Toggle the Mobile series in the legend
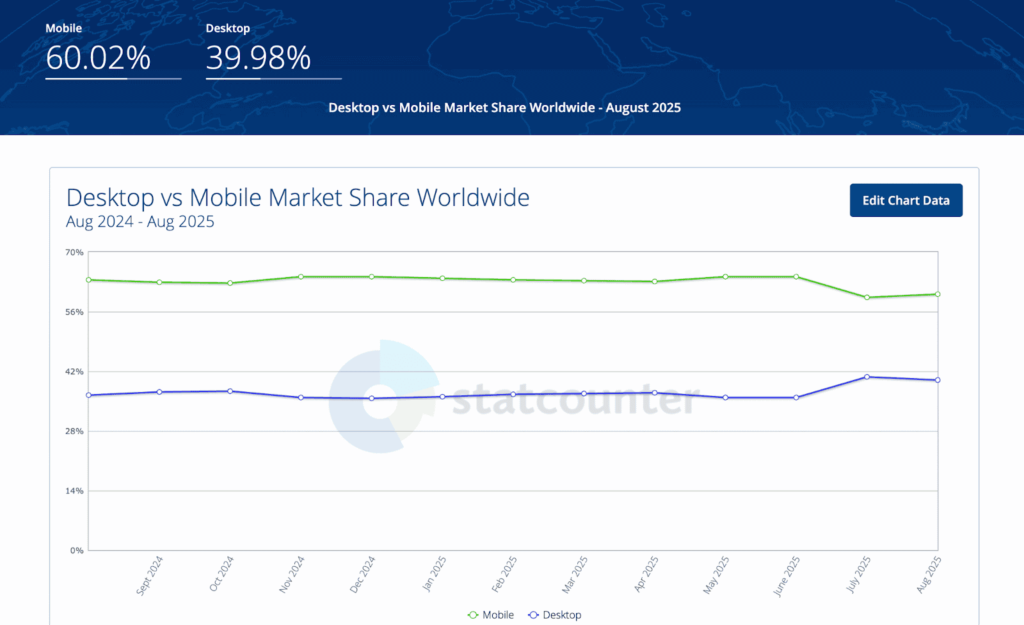The width and height of the screenshot is (1024, 625). click(x=490, y=615)
